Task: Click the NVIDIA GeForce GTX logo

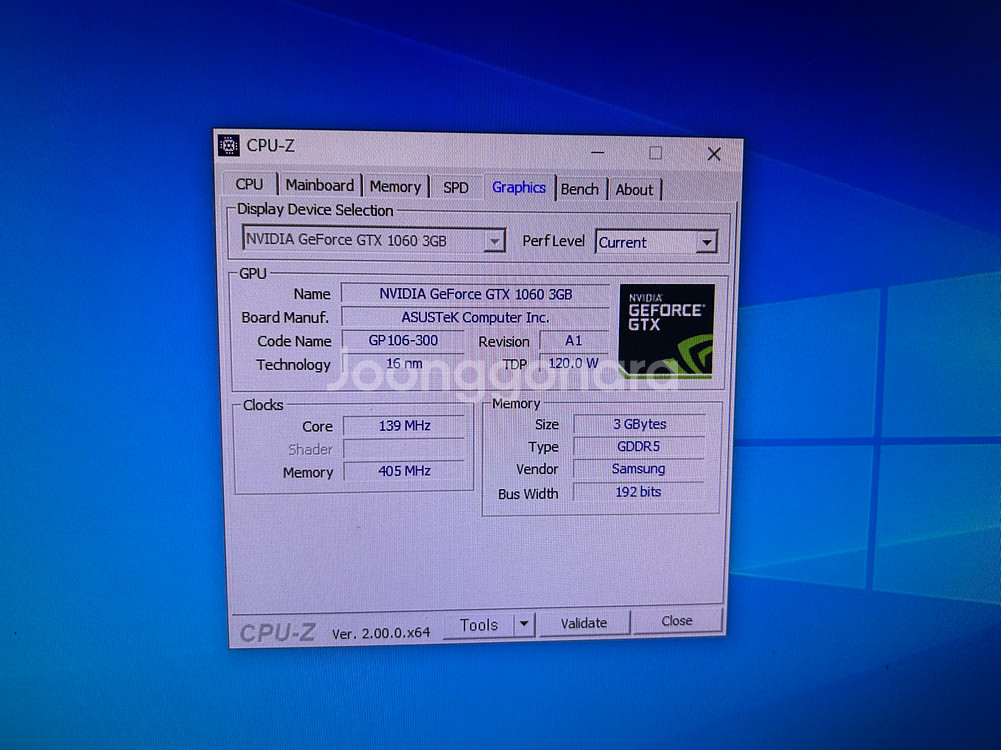Action: pos(666,331)
